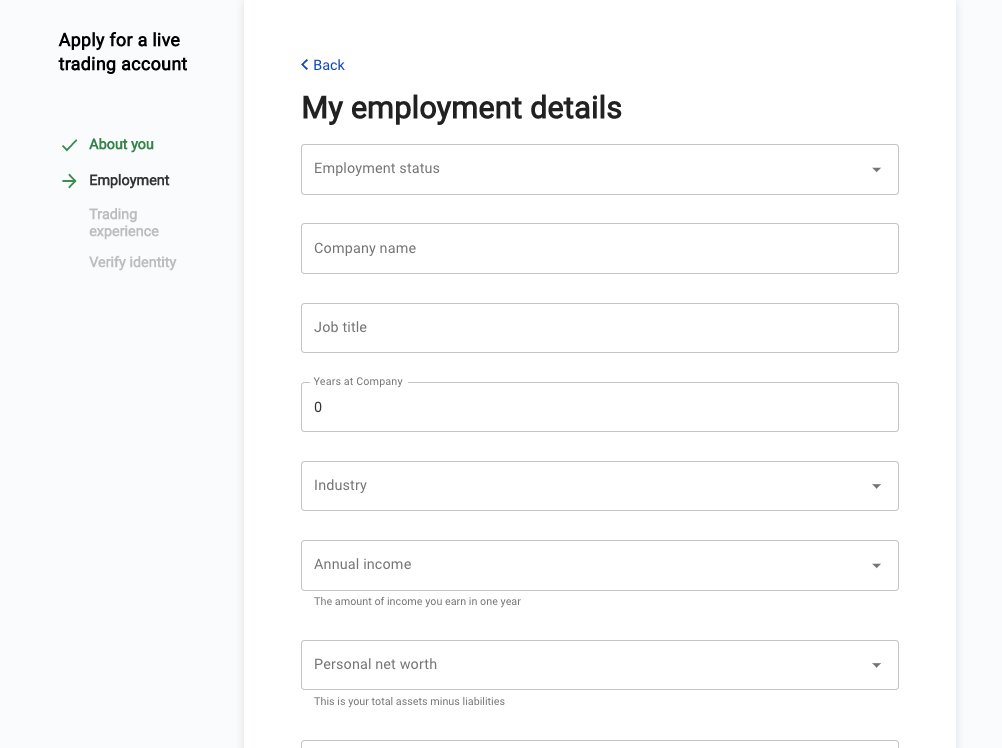The height and width of the screenshot is (748, 1002).
Task: Click the Industry dropdown arrow
Action: click(x=876, y=486)
